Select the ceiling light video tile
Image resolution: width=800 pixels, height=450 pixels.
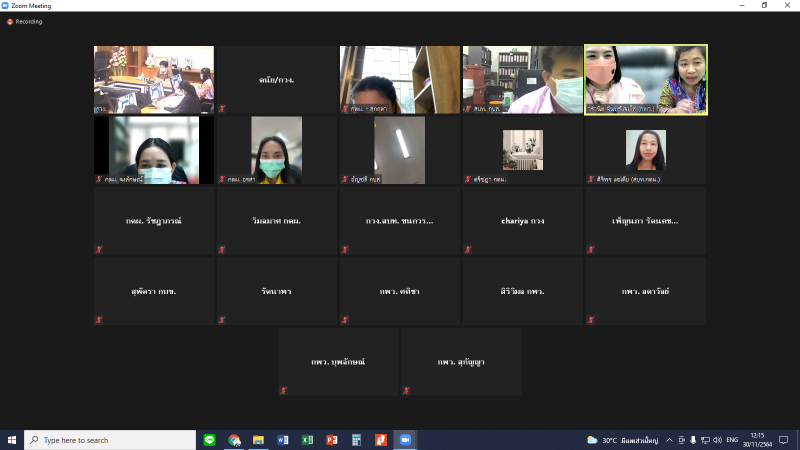400,150
